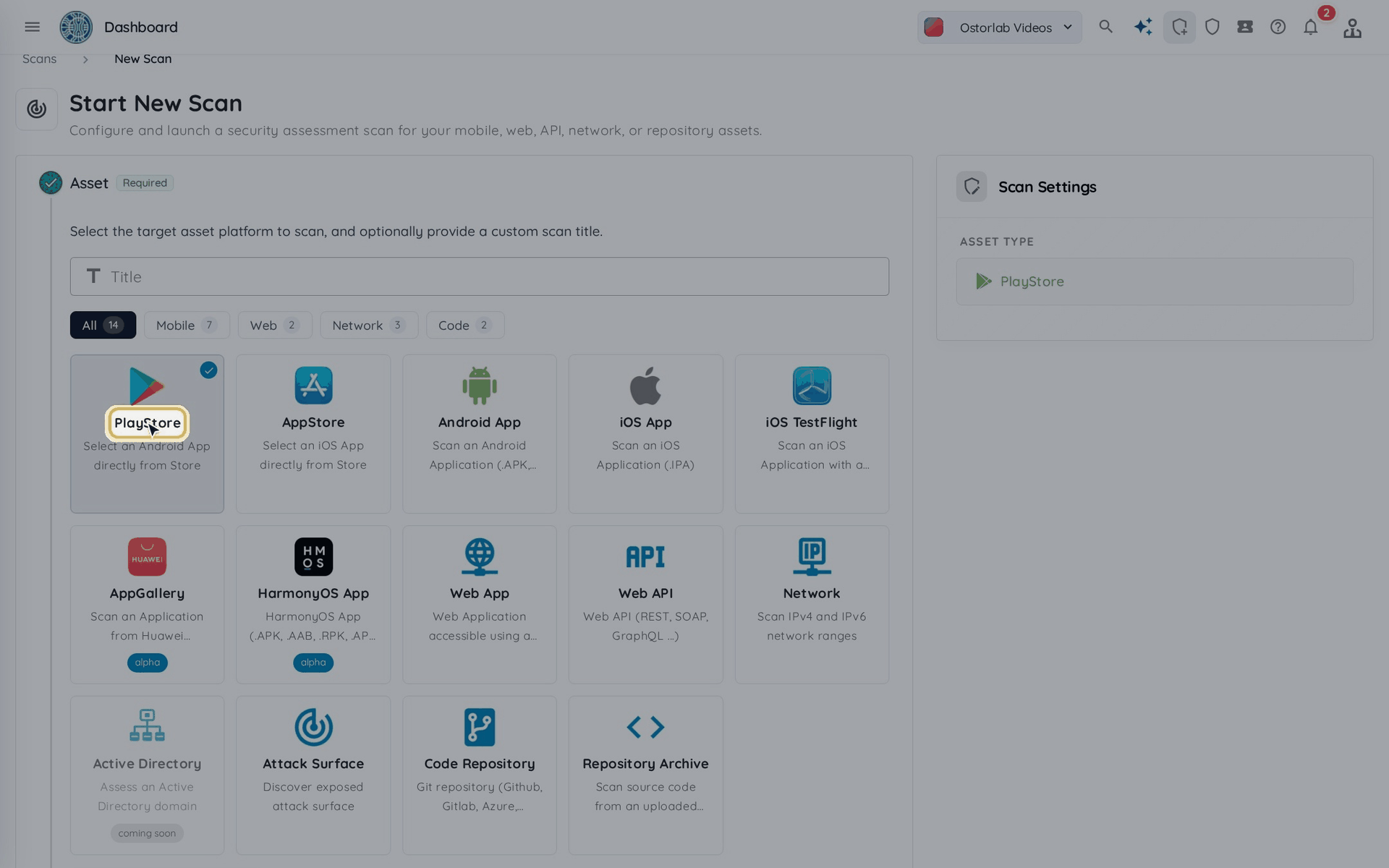The width and height of the screenshot is (1389, 868).
Task: Click the Ostorlab logo in header
Action: coord(76,27)
